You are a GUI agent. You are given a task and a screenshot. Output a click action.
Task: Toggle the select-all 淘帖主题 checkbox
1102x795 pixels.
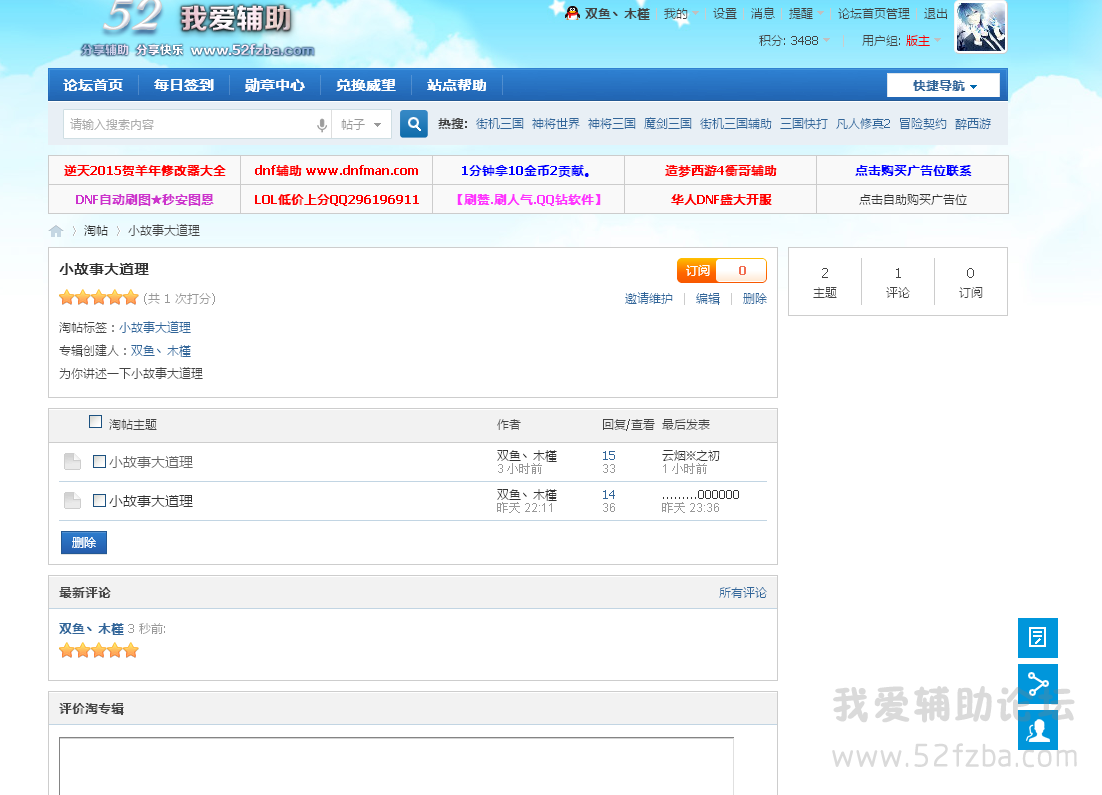[96, 422]
